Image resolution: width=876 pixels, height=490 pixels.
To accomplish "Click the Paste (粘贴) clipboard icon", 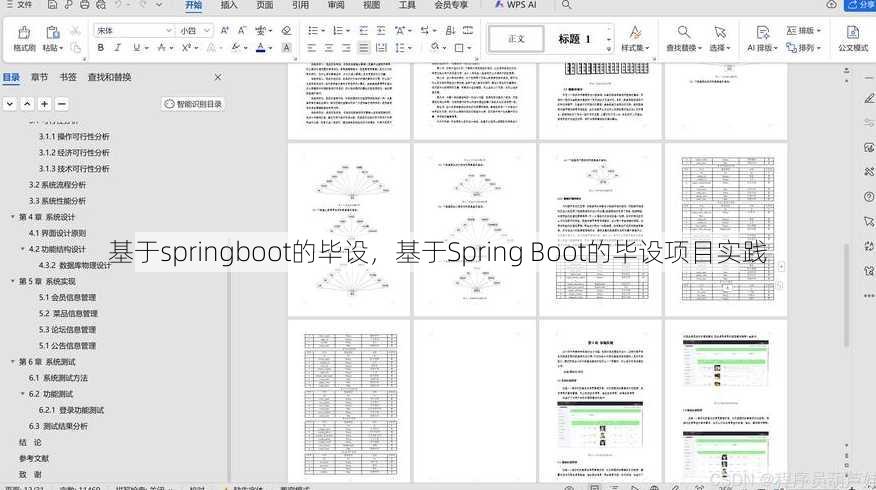I will click(53, 32).
